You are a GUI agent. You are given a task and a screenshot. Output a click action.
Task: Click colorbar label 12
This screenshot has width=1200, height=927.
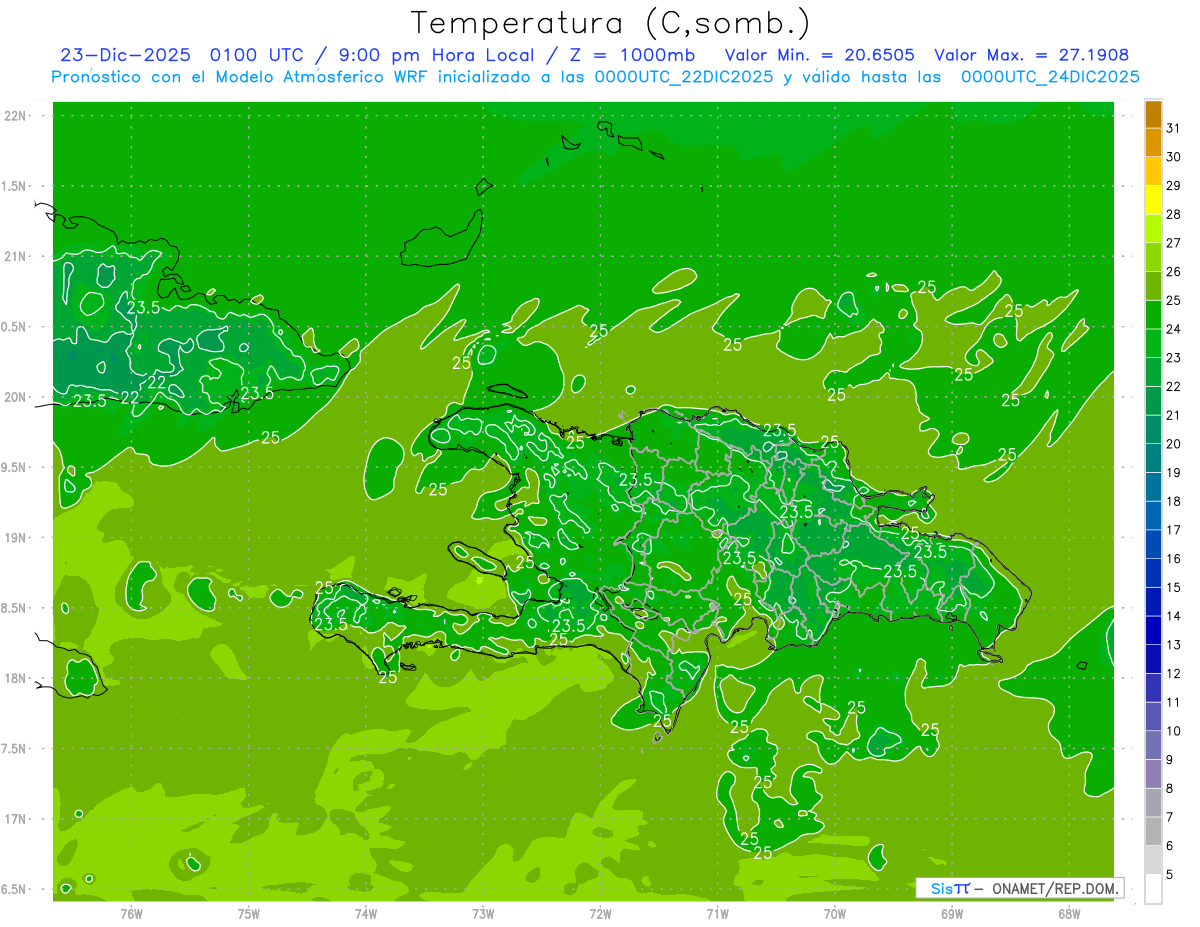pyautogui.click(x=1173, y=674)
